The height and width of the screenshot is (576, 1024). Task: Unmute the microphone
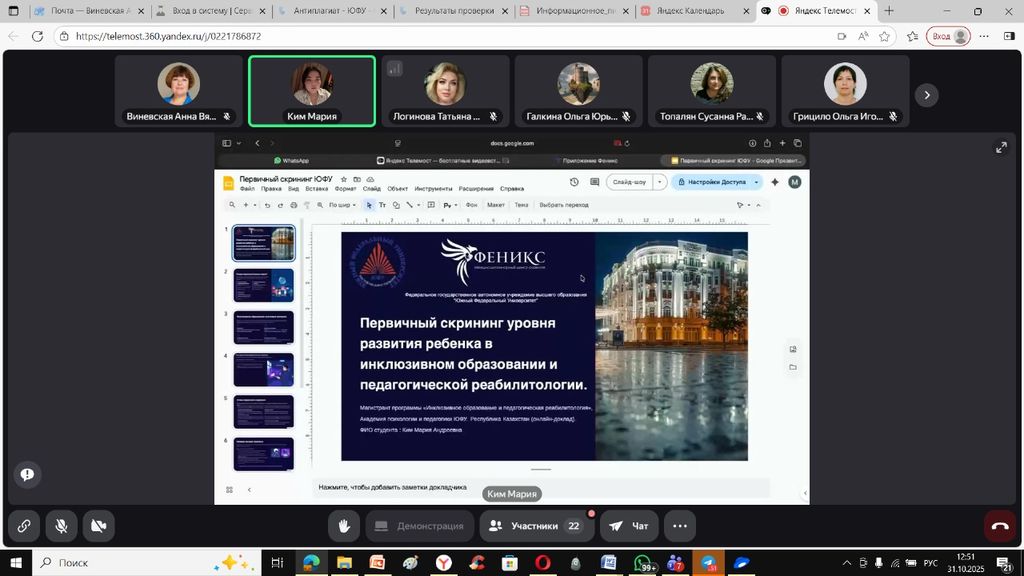click(61, 526)
